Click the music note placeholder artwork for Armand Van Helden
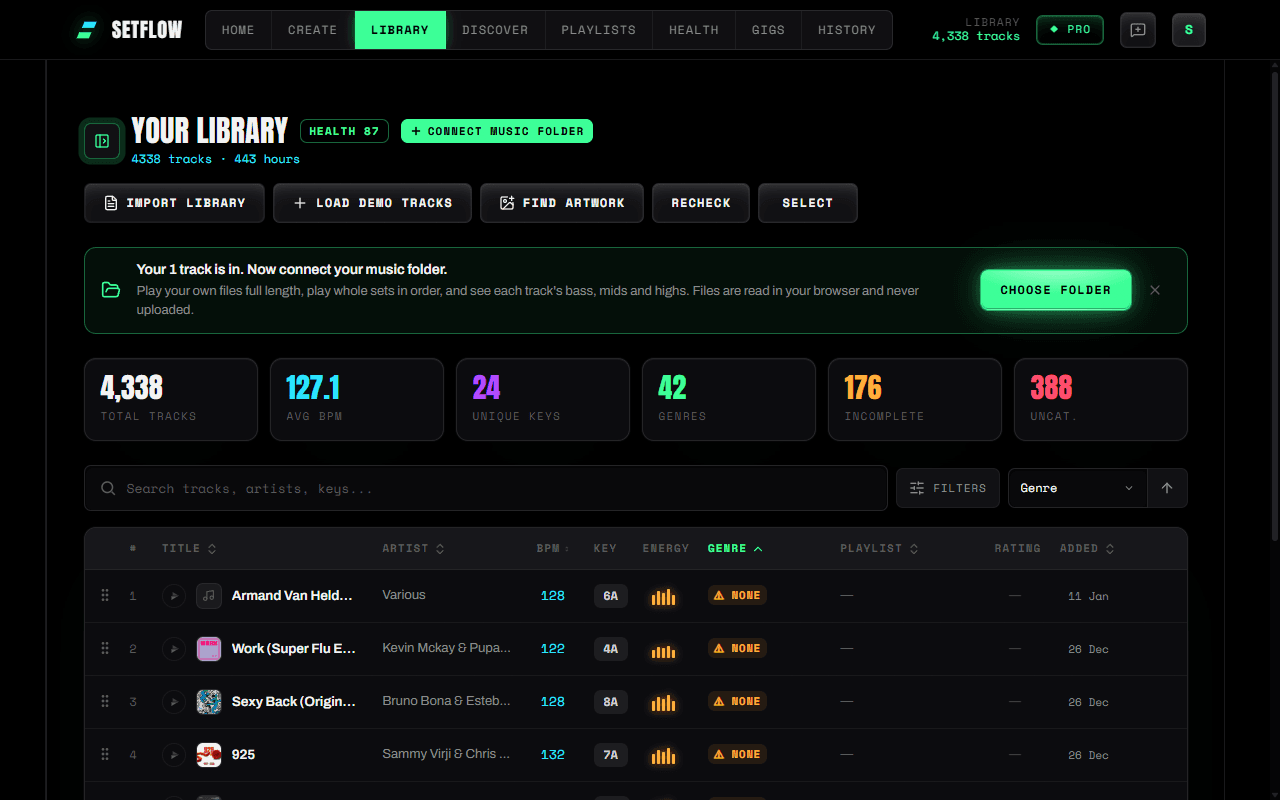This screenshot has height=800, width=1280. tap(209, 596)
